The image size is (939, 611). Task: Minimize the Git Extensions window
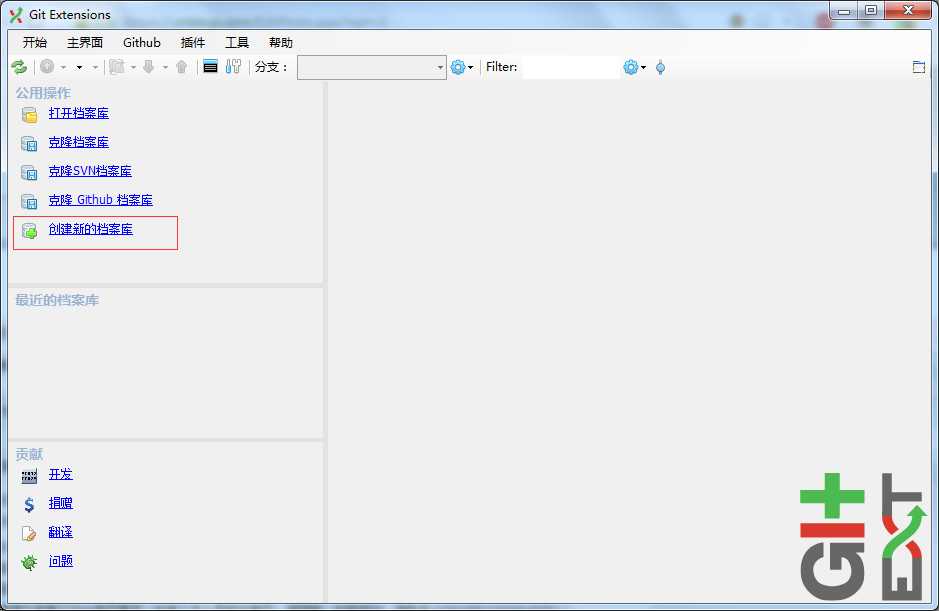click(844, 10)
